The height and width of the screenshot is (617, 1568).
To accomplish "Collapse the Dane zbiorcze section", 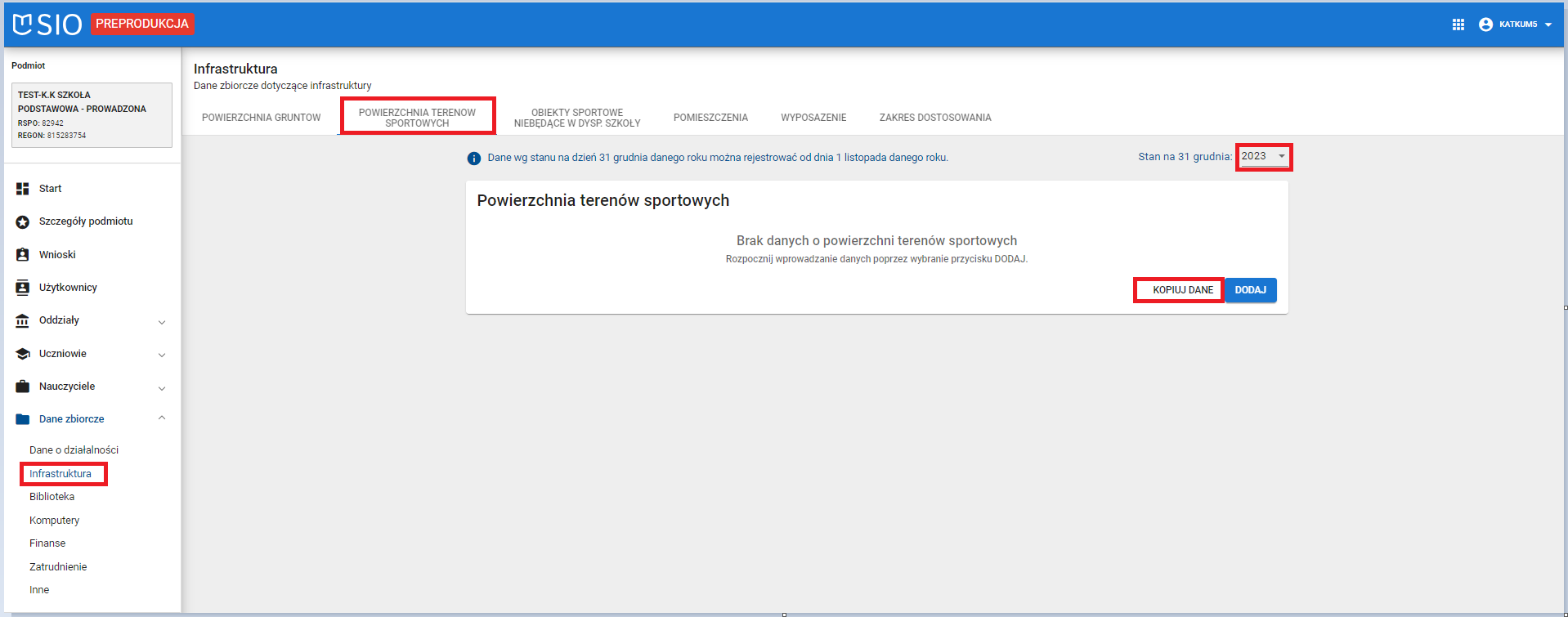I will (162, 418).
